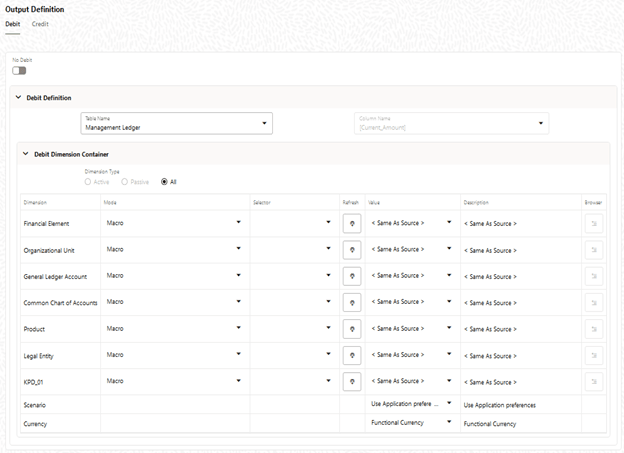Viewport: 624px width, 453px height.
Task: Toggle the No Debit switch
Action: coord(19,70)
